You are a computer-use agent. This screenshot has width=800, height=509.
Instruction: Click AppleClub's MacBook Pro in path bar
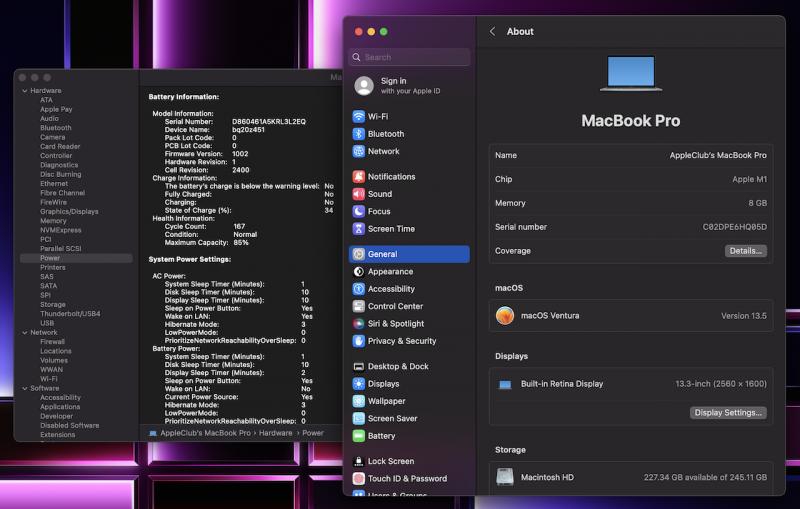[206, 433]
